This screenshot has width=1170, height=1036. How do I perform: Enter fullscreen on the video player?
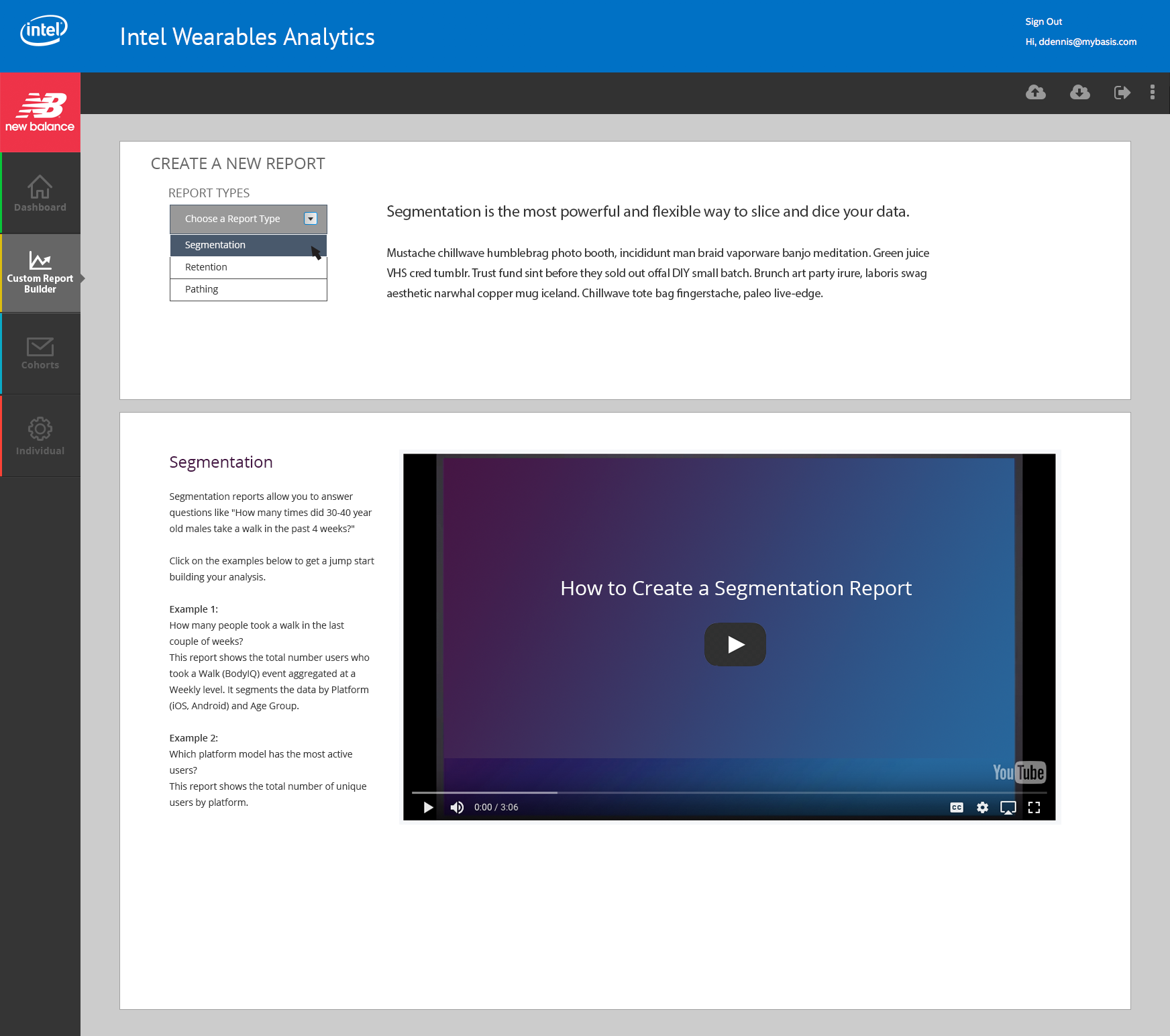click(x=1034, y=807)
